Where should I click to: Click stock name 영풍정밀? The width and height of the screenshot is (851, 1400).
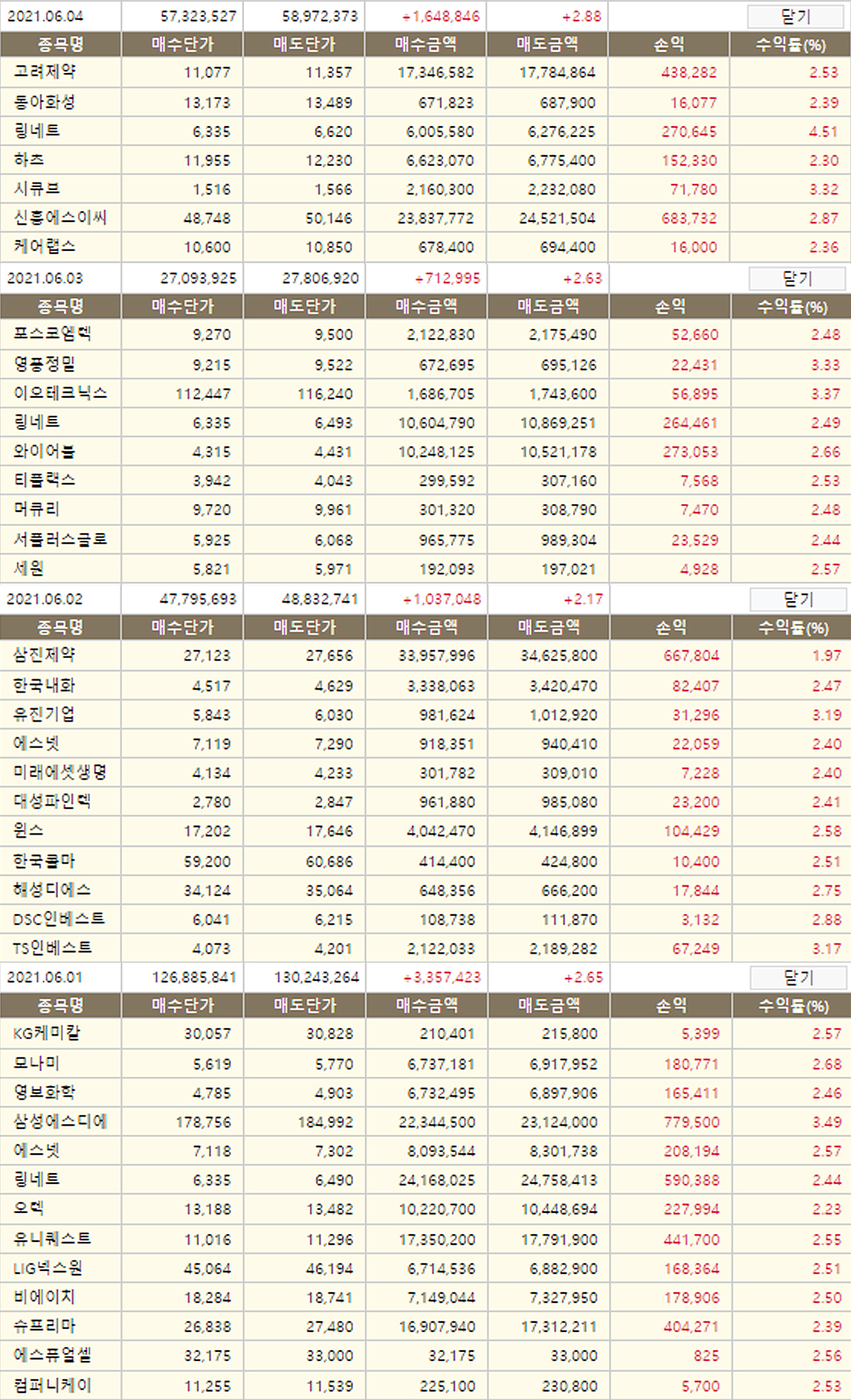tap(44, 365)
